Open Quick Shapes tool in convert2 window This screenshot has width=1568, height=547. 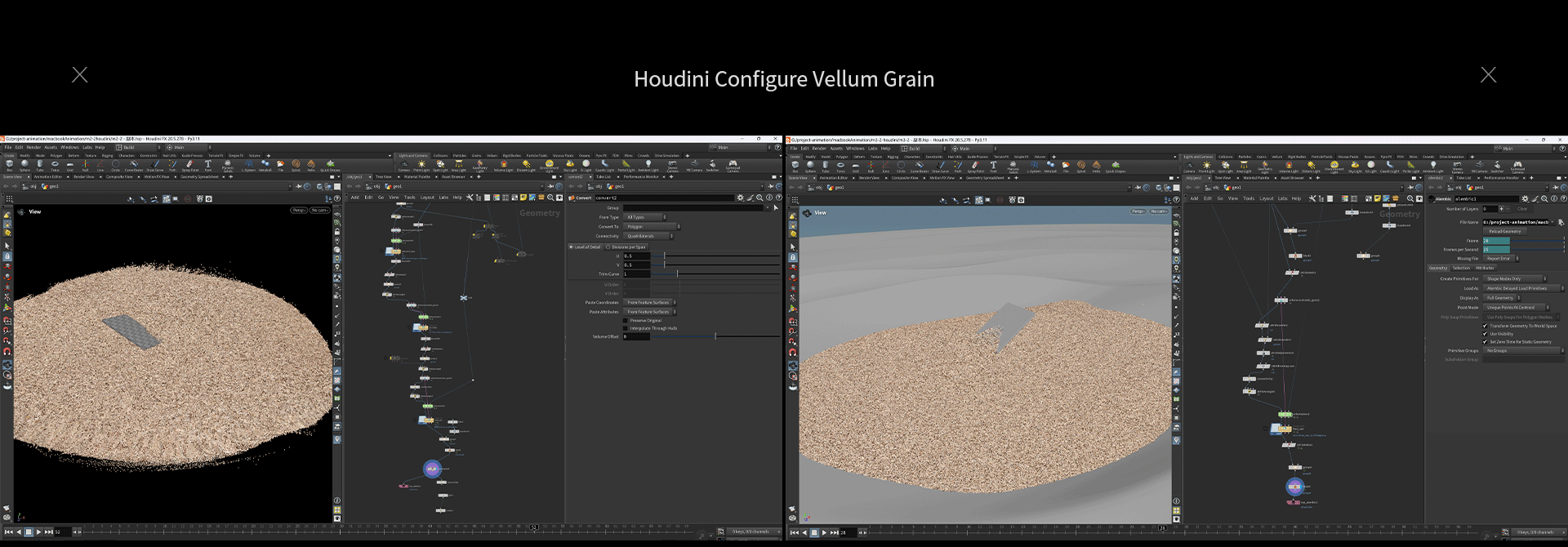[x=330, y=166]
